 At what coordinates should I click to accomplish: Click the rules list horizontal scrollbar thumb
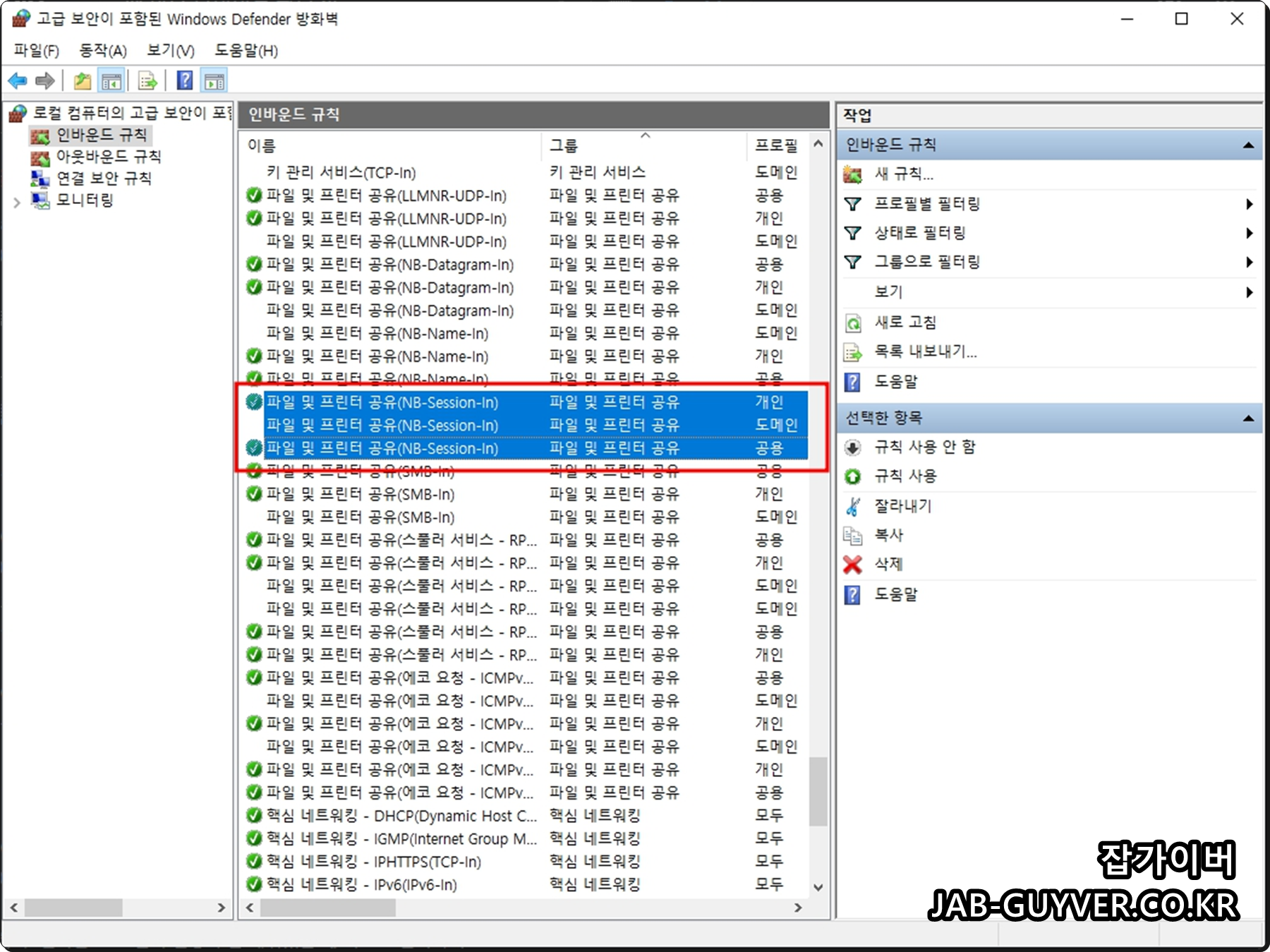pyautogui.click(x=327, y=908)
